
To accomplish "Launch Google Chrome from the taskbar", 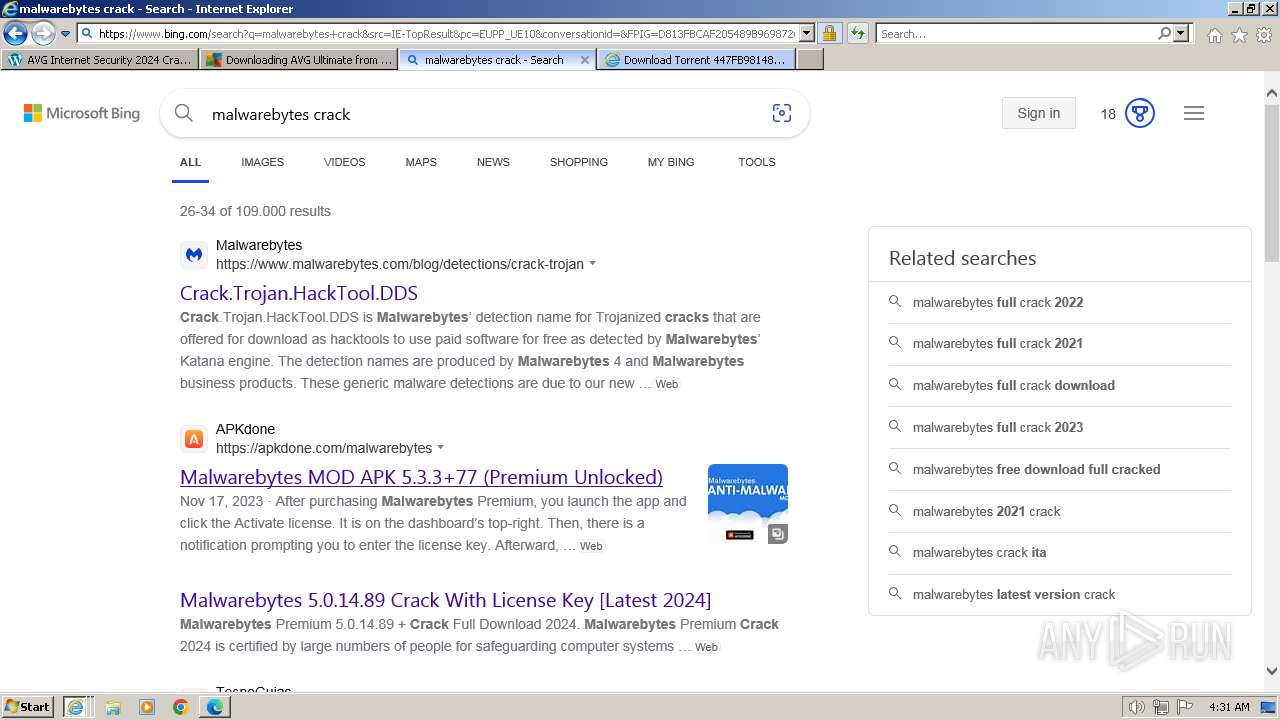I will tap(181, 707).
